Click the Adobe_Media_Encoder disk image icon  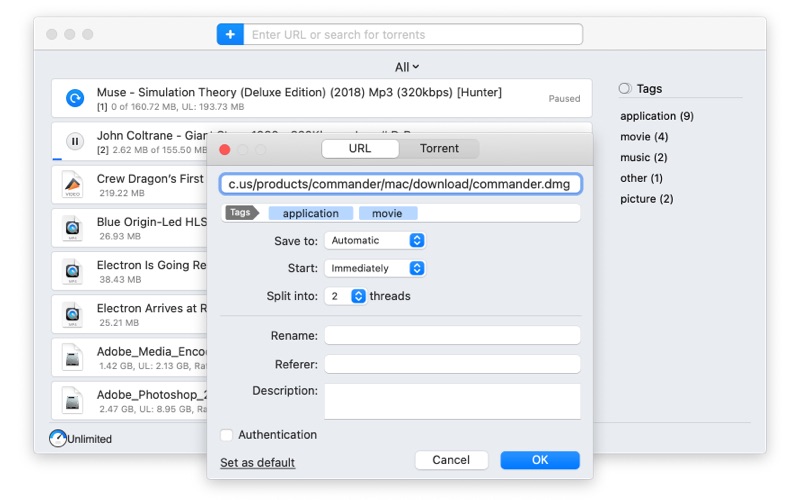point(72,357)
